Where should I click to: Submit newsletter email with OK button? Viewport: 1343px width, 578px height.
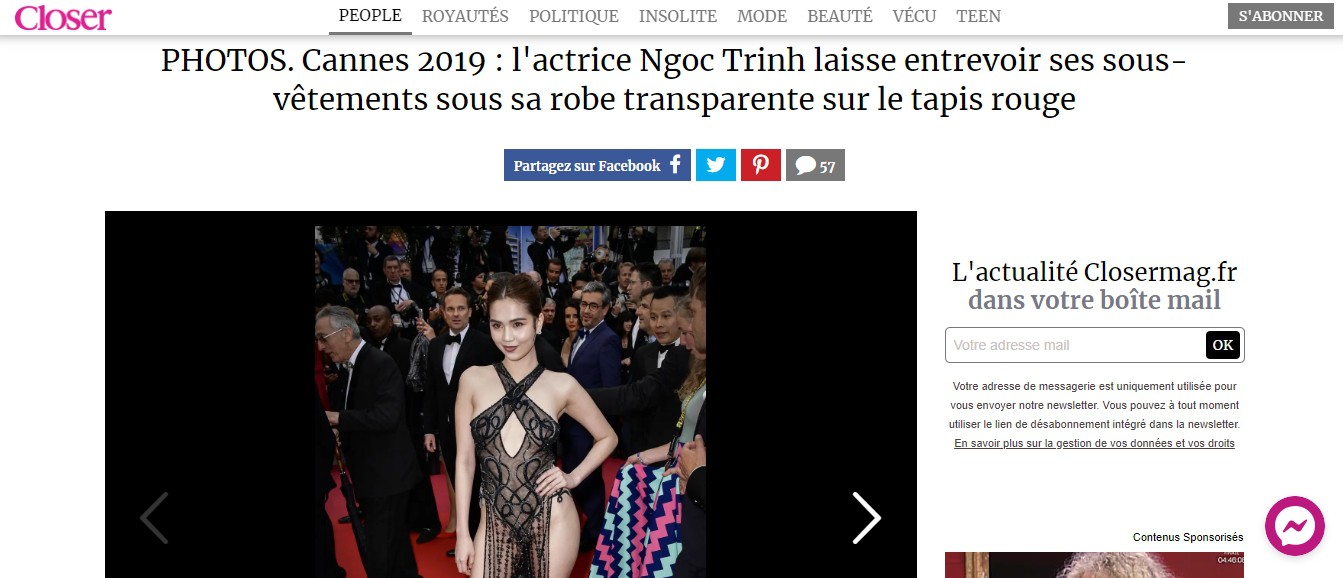[1223, 345]
